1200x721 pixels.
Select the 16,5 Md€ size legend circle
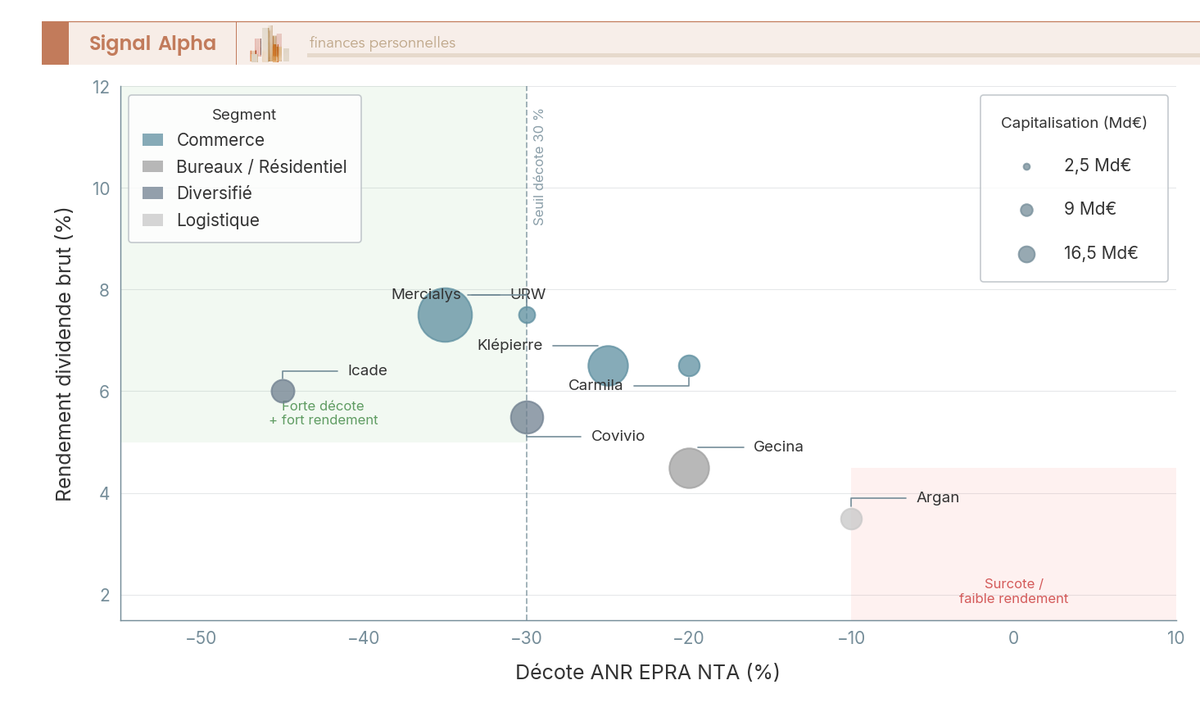[1026, 254]
